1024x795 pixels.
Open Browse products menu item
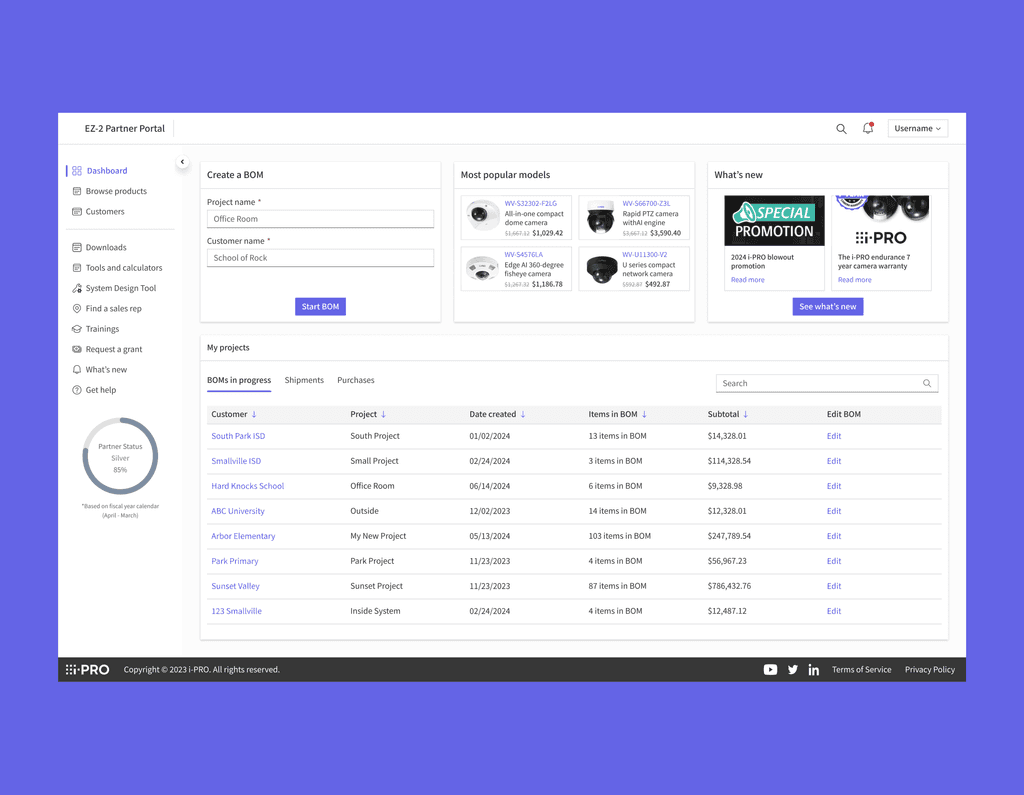(x=116, y=191)
